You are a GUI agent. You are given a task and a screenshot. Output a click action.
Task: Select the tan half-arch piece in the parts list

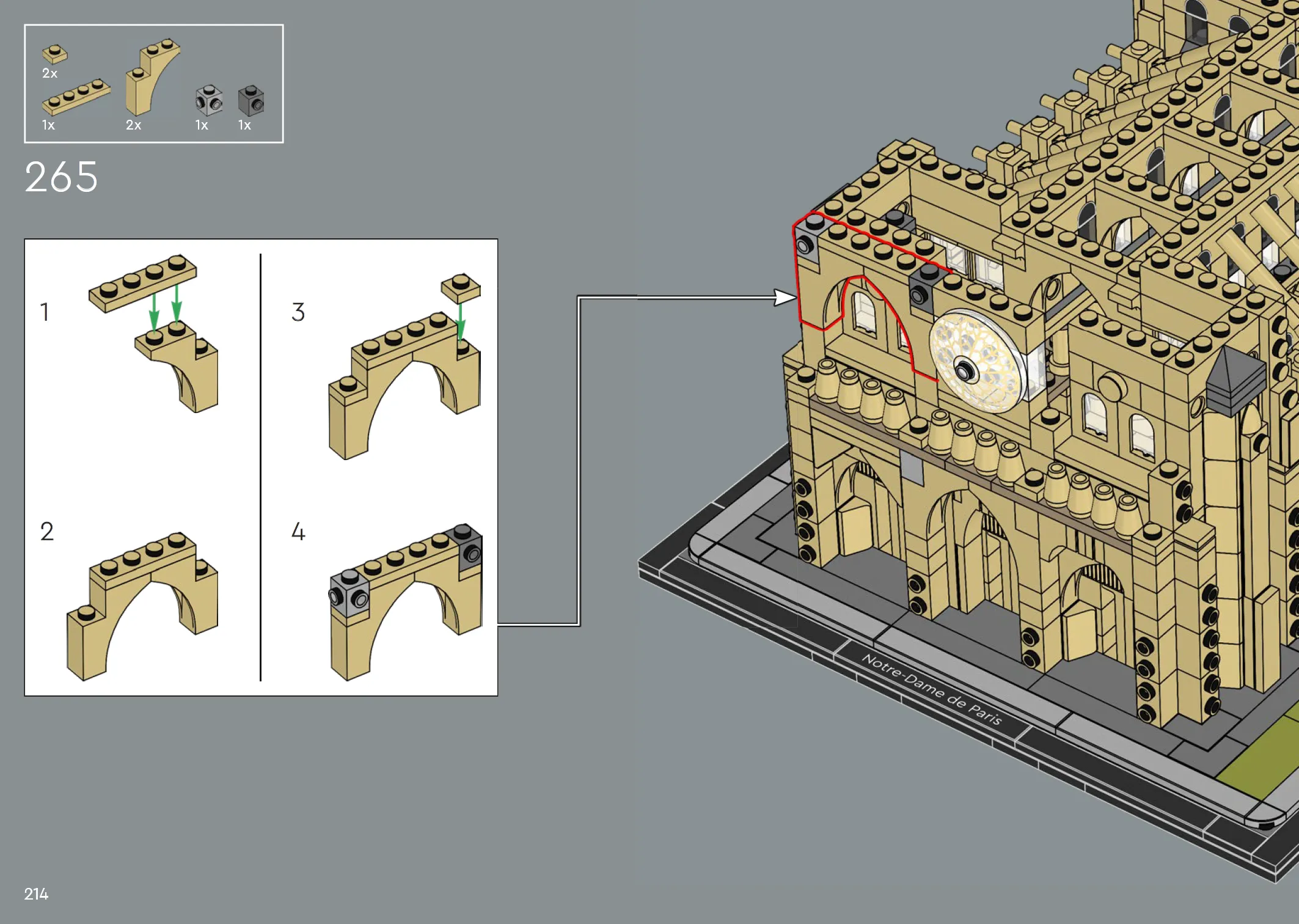click(x=152, y=77)
